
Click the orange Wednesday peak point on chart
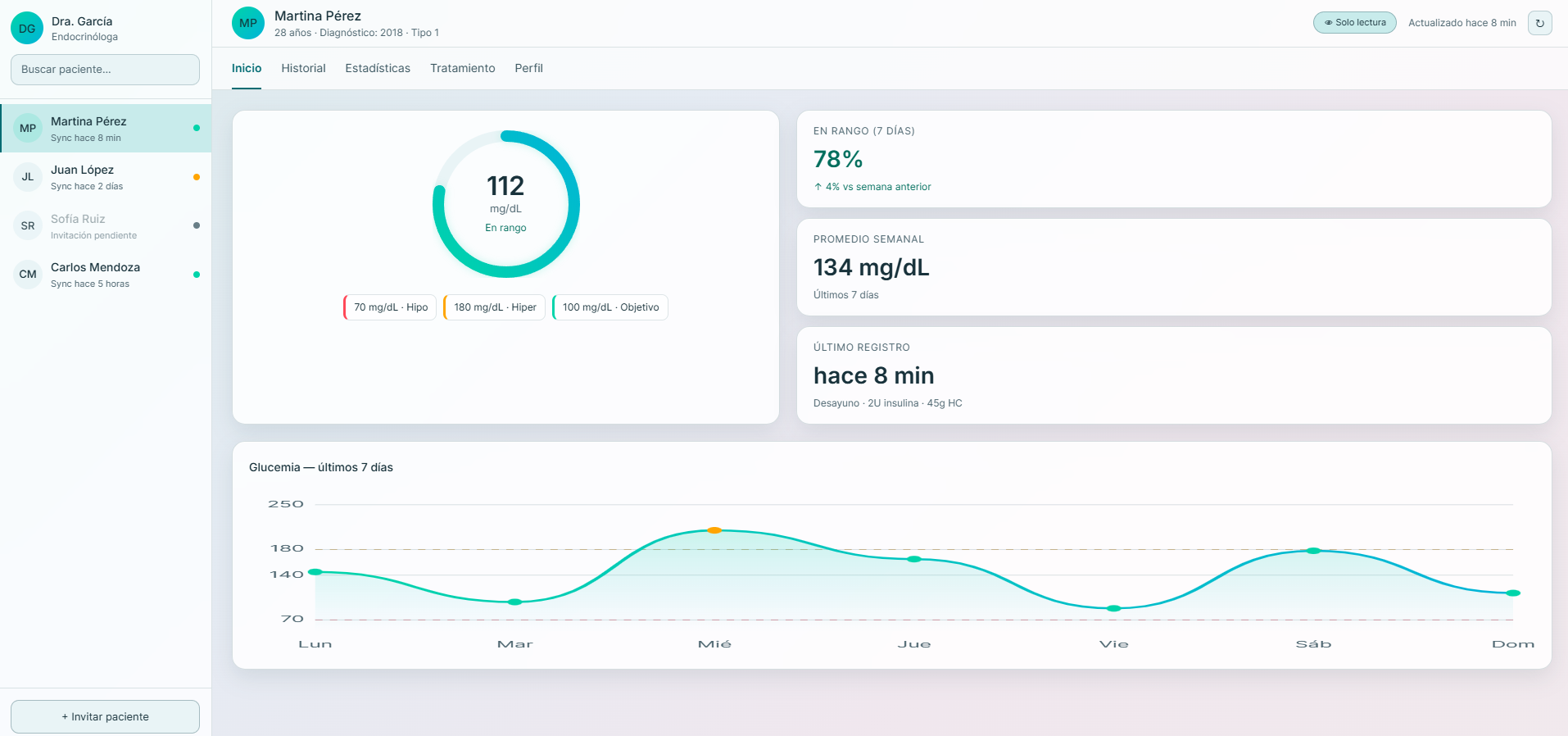click(x=714, y=530)
